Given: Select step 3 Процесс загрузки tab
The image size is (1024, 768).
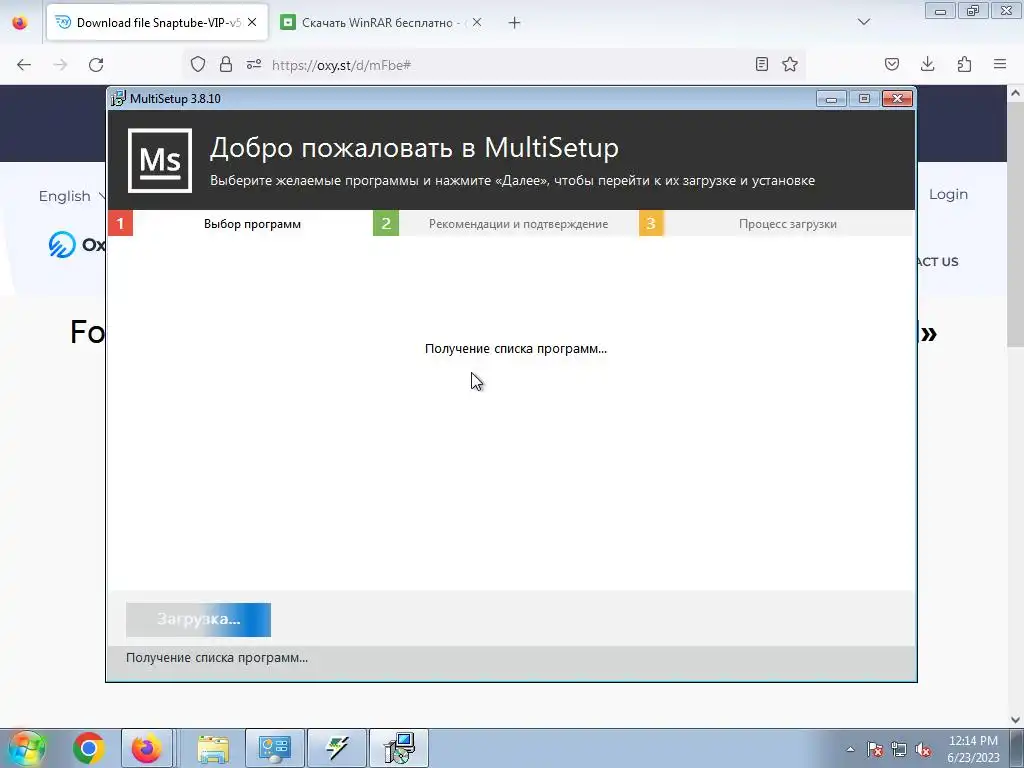Looking at the screenshot, I should point(776,223).
